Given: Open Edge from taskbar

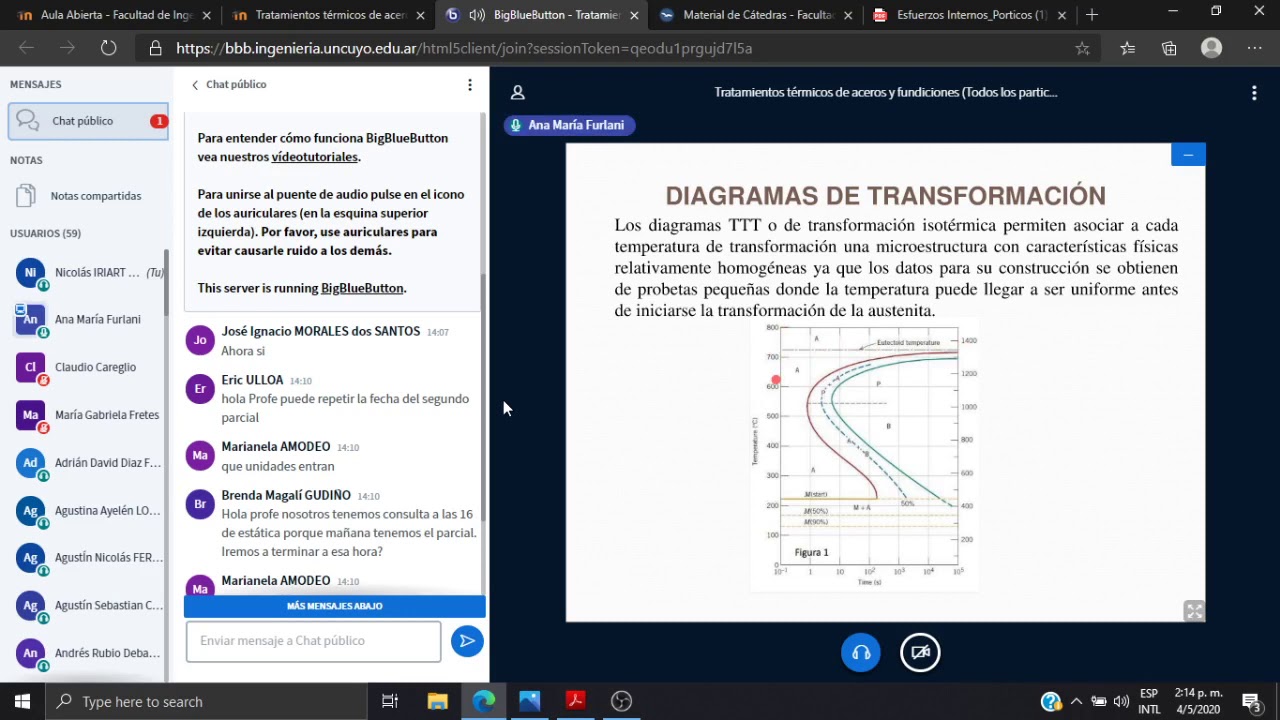Looking at the screenshot, I should pyautogui.click(x=483, y=701).
